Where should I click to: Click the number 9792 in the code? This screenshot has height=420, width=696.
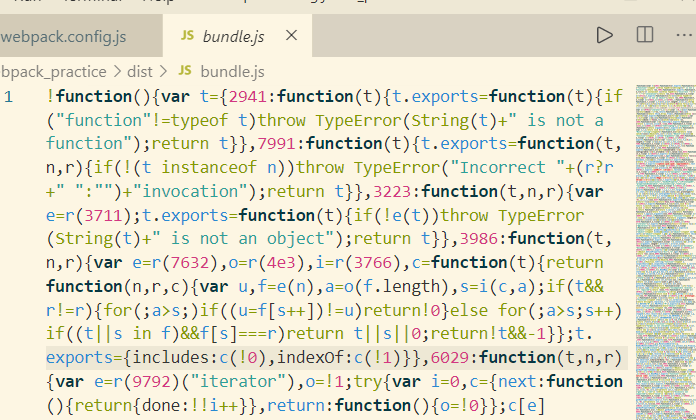click(151, 382)
